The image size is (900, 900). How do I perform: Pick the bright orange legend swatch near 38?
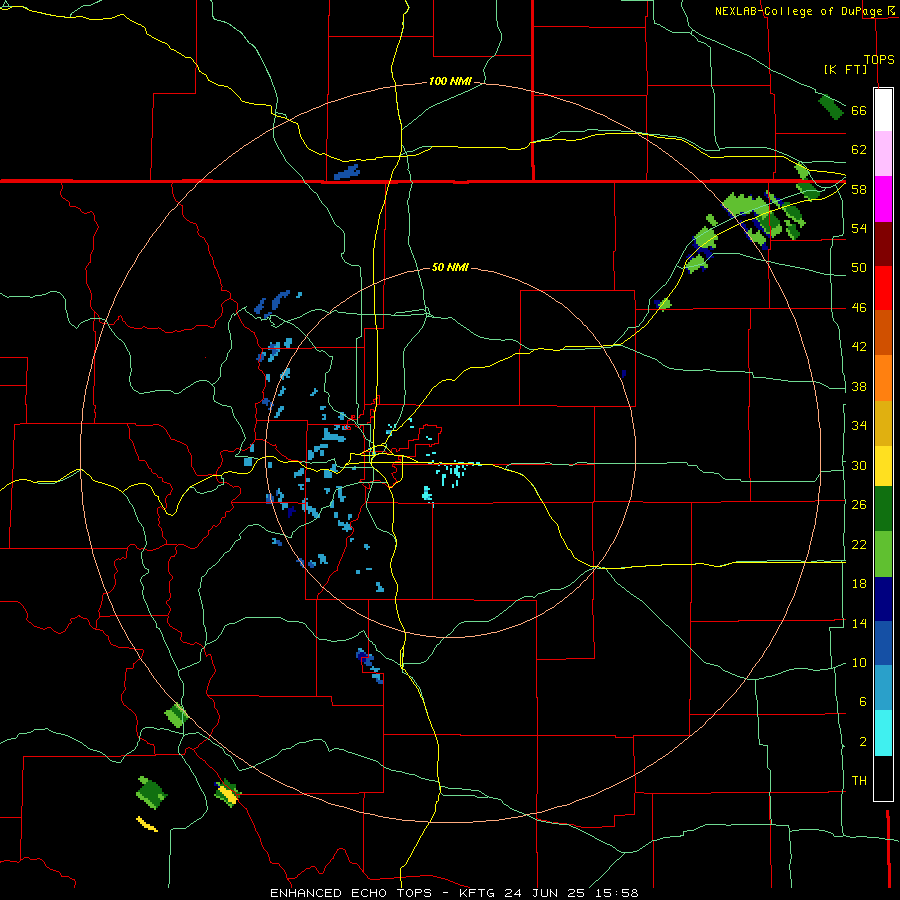tap(883, 378)
